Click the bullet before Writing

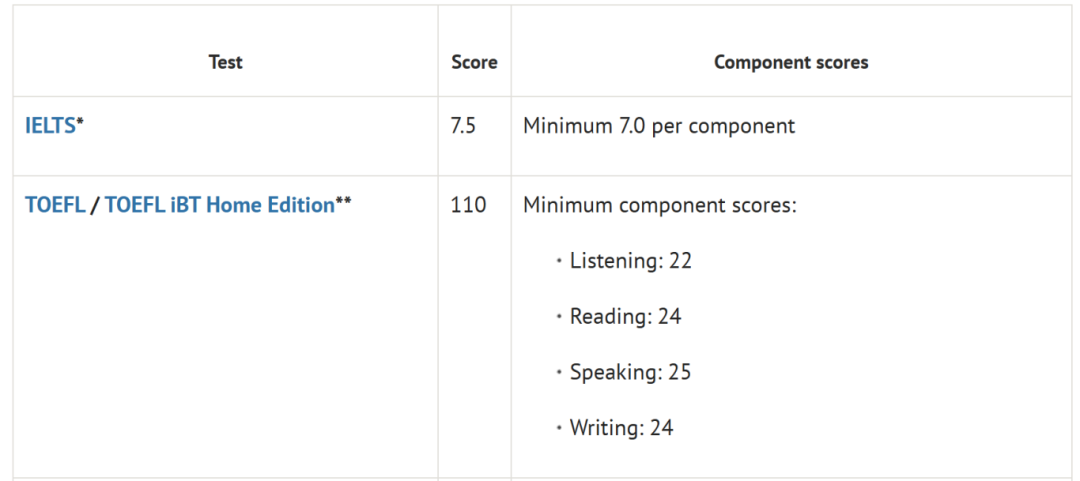tap(558, 429)
